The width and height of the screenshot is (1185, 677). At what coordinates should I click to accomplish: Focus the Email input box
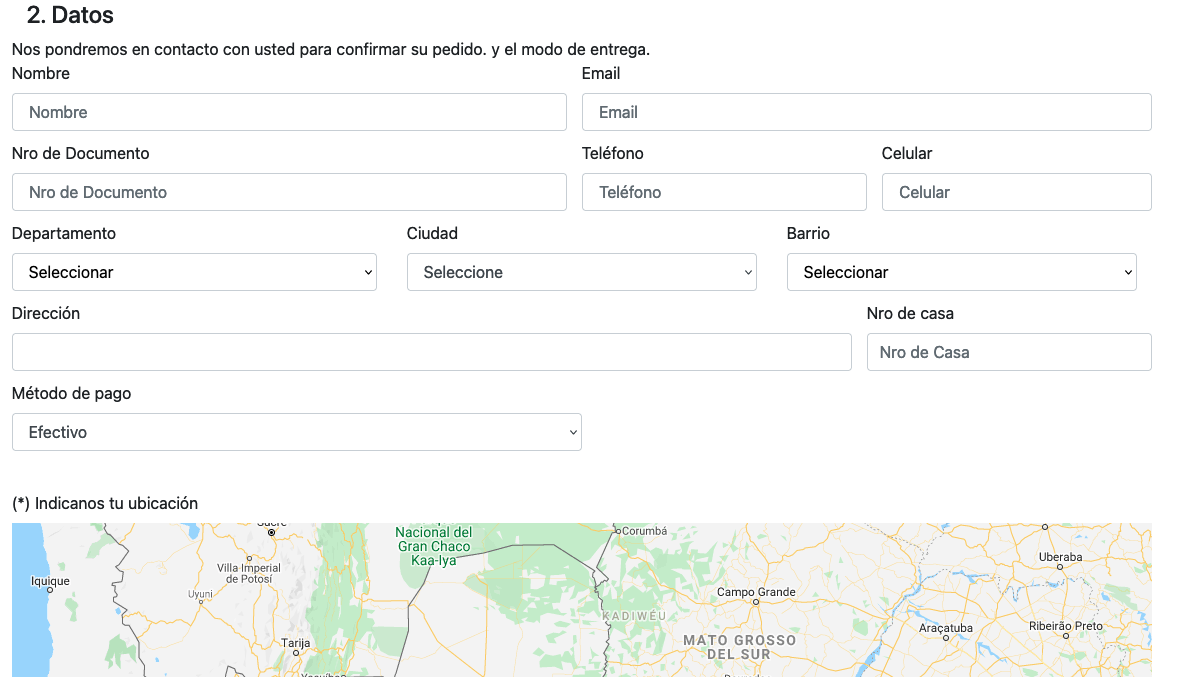(x=866, y=112)
